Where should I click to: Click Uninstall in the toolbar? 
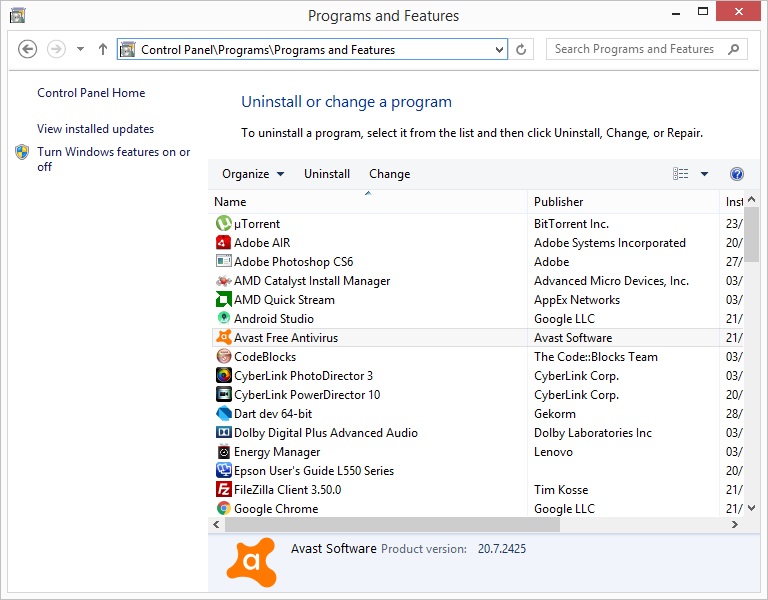click(x=327, y=174)
